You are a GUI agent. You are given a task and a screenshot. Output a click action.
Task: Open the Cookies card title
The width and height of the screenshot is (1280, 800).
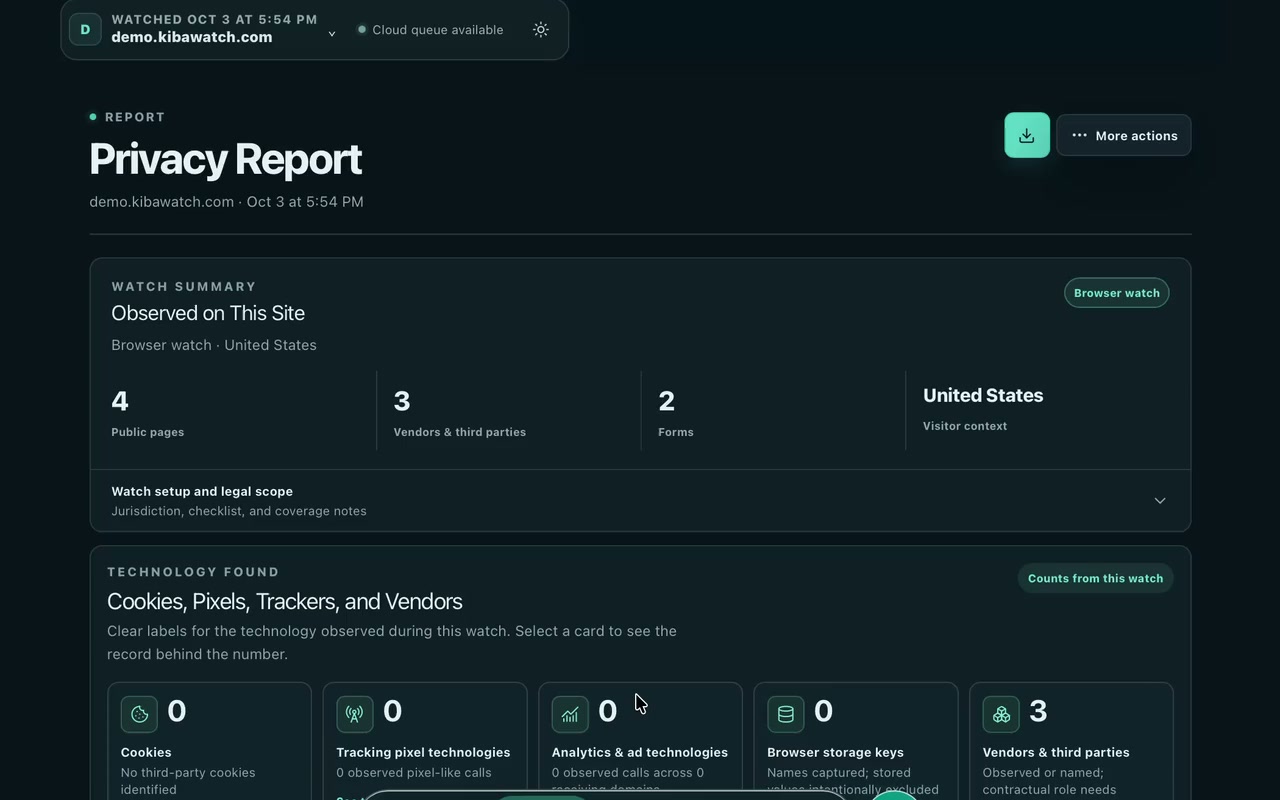tap(146, 752)
